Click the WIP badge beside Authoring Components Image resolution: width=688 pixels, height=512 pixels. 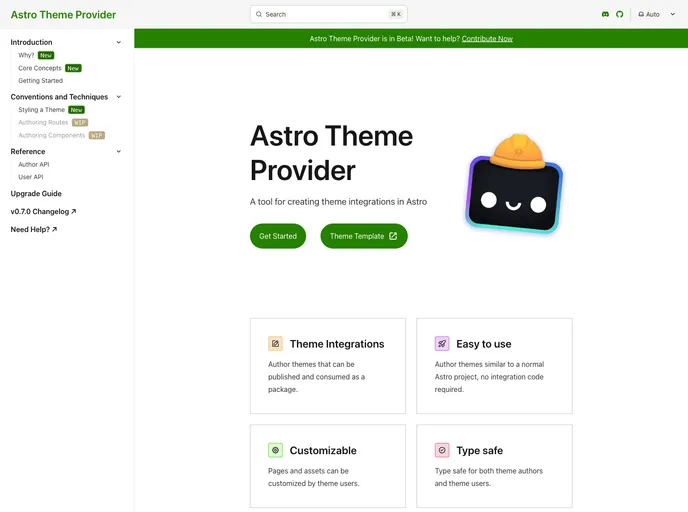point(97,135)
